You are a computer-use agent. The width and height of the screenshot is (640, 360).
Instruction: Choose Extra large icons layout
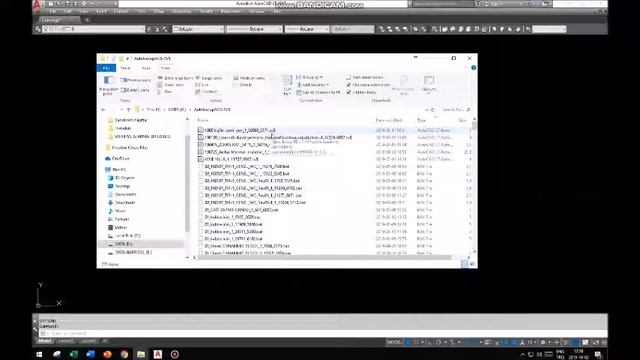click(x=175, y=78)
